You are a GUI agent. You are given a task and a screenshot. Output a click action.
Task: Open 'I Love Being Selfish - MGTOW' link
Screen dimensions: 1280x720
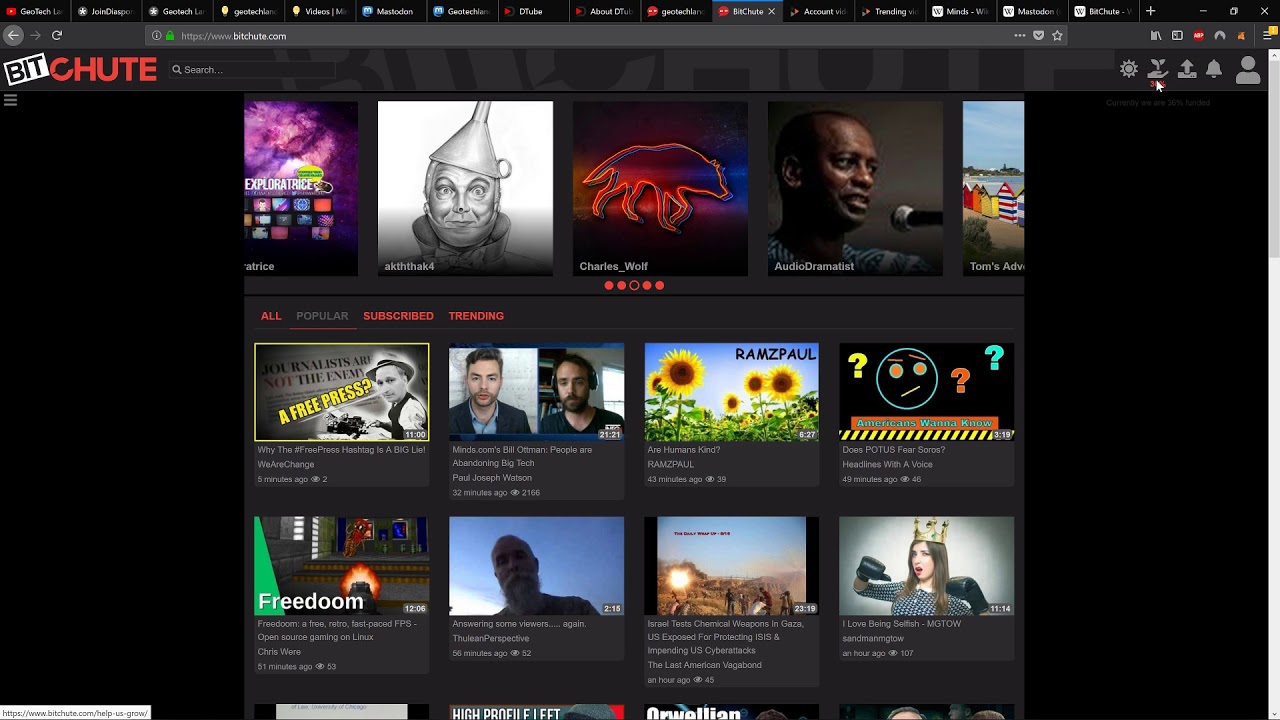[x=901, y=624]
